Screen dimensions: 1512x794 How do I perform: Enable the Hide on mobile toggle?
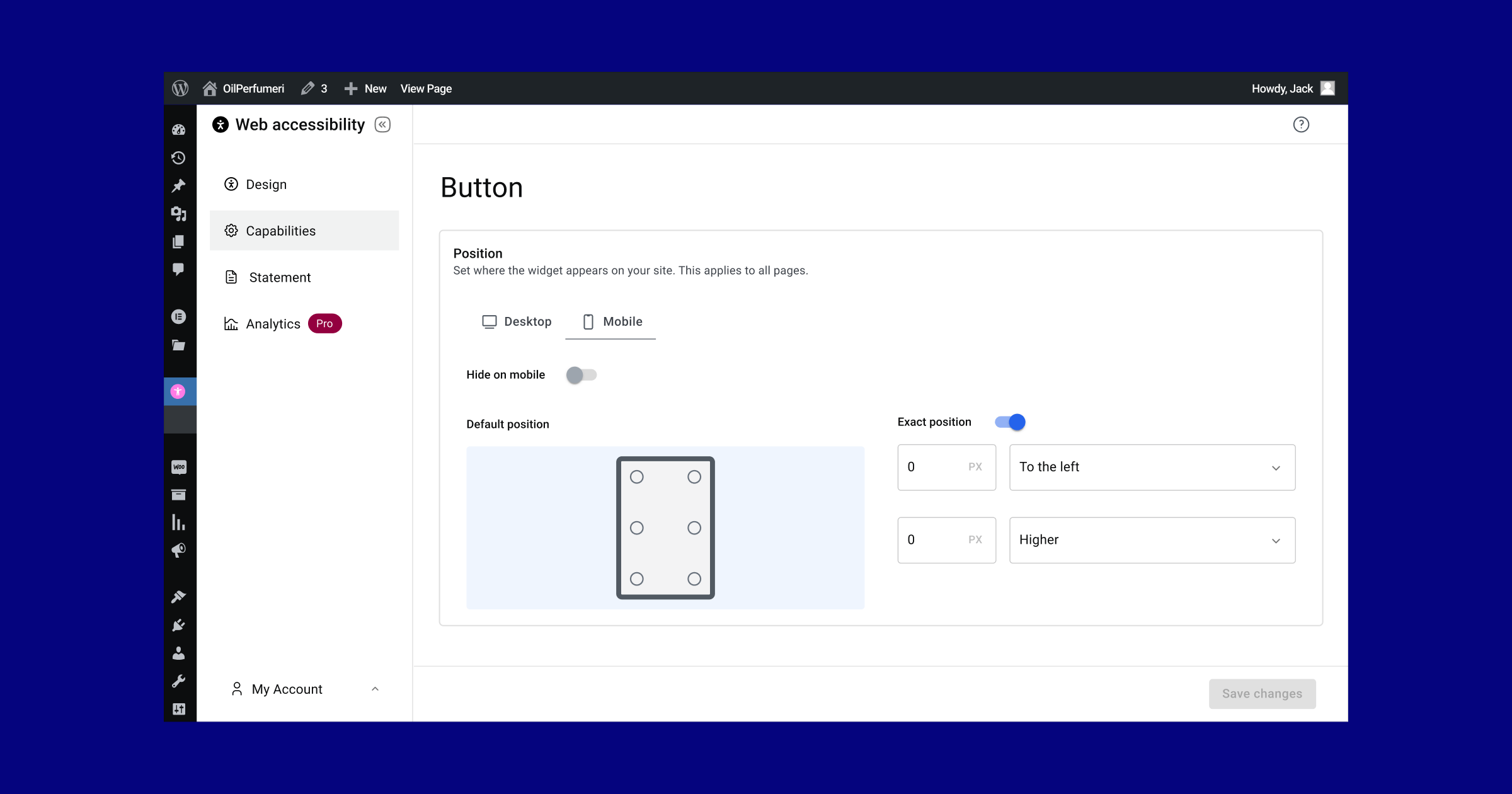[581, 375]
